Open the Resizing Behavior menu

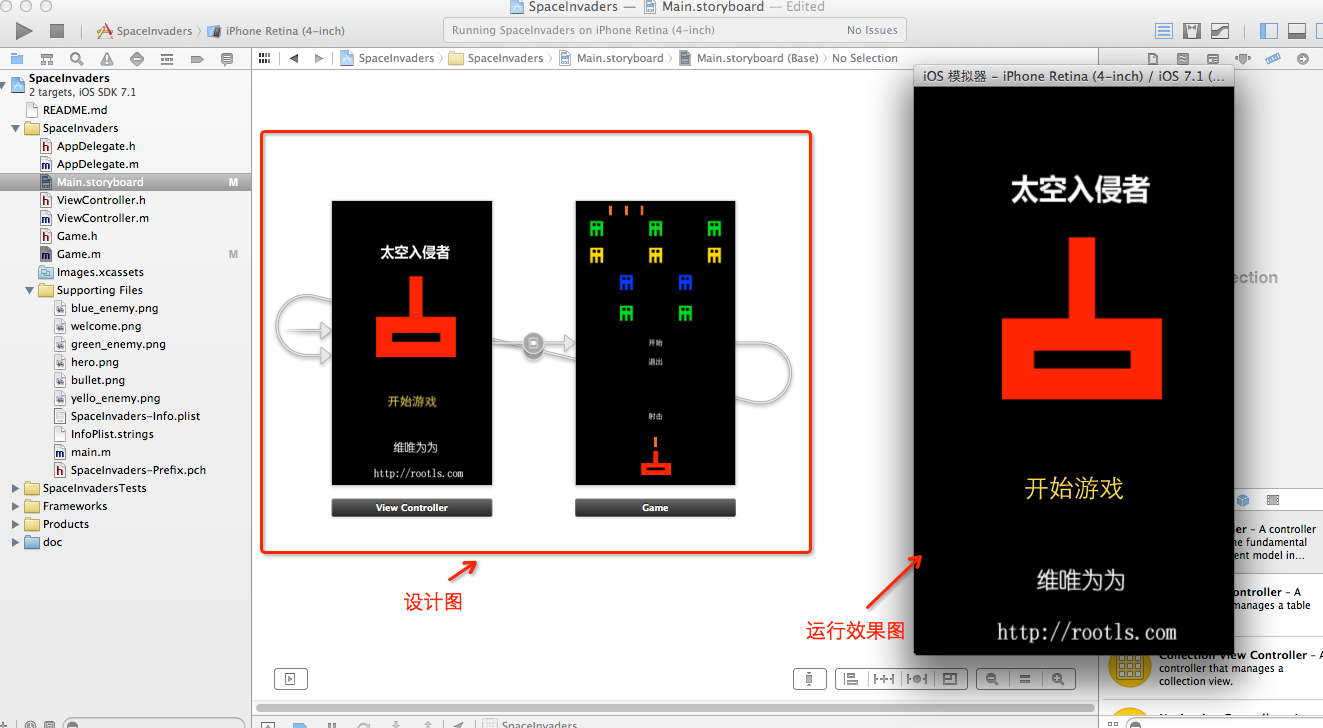pyautogui.click(x=950, y=679)
